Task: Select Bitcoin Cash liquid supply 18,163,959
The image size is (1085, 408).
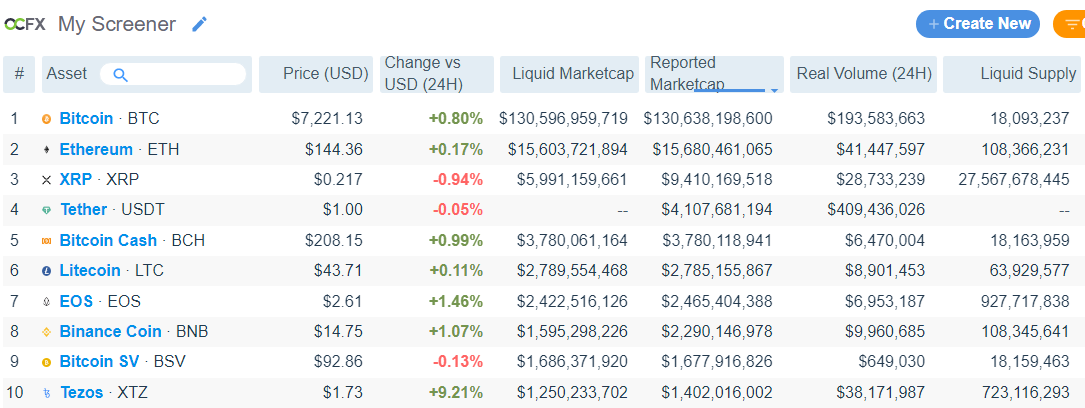Action: [1030, 240]
